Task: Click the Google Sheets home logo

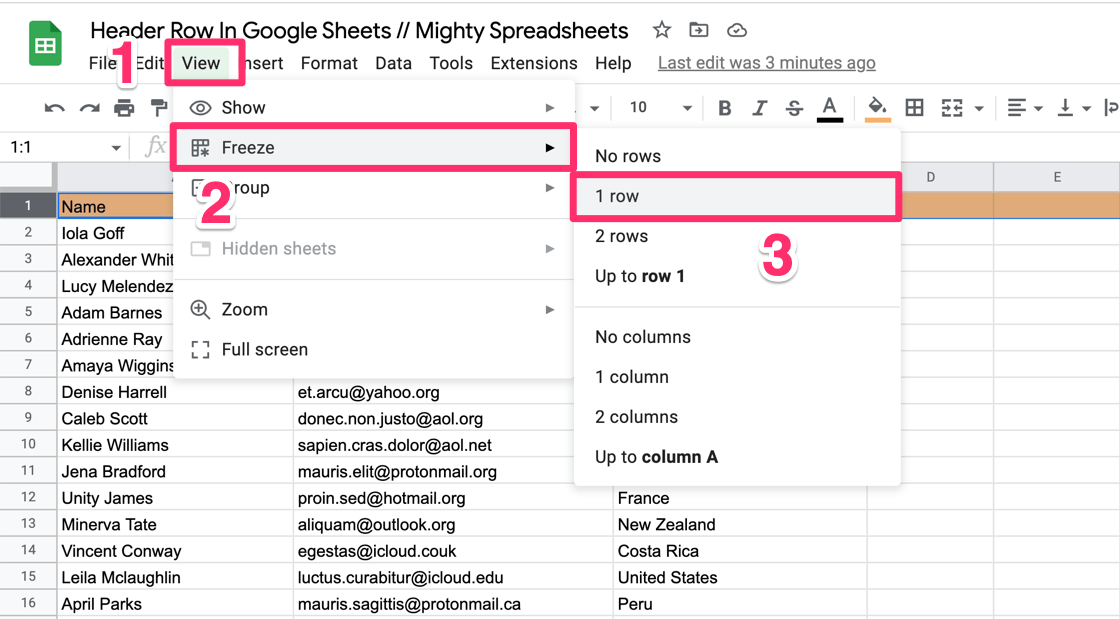Action: click(x=40, y=42)
